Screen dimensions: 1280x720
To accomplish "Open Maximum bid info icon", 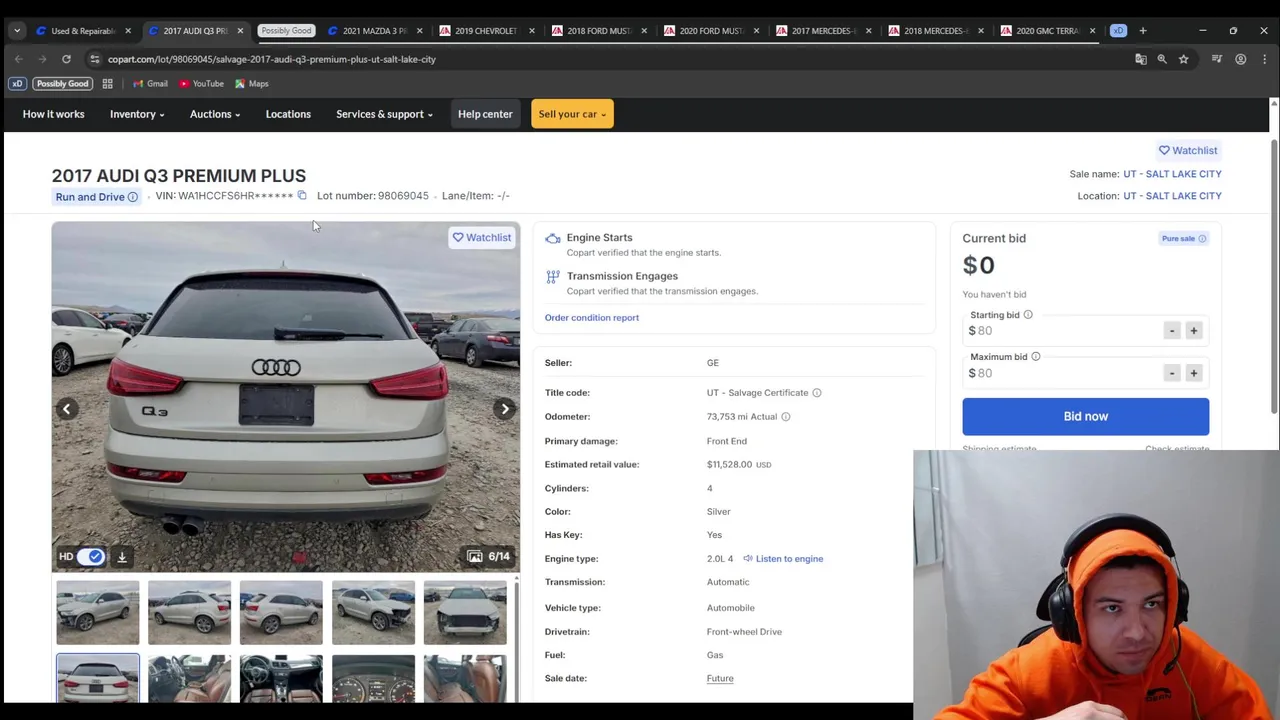I will point(1035,357).
